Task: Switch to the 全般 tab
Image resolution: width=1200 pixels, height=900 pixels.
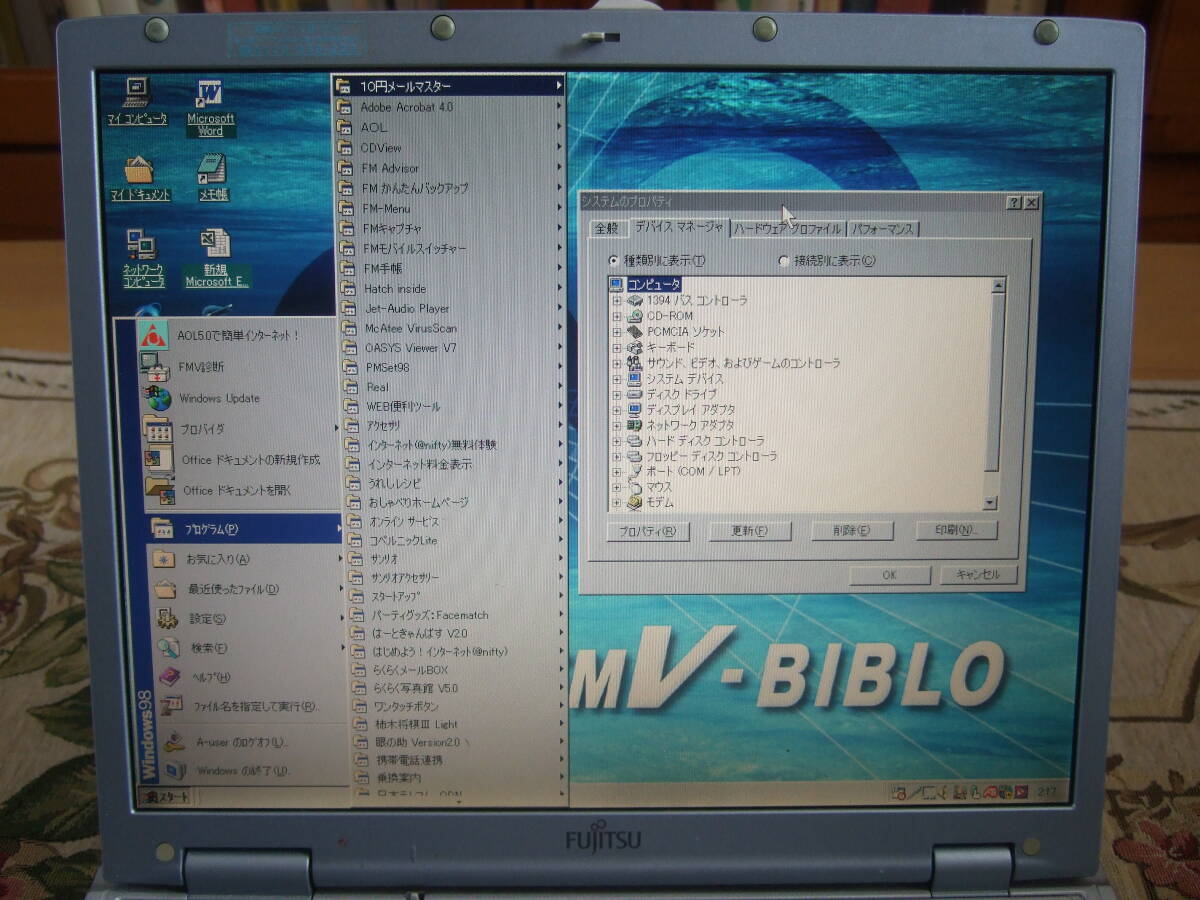Action: pyautogui.click(x=607, y=229)
